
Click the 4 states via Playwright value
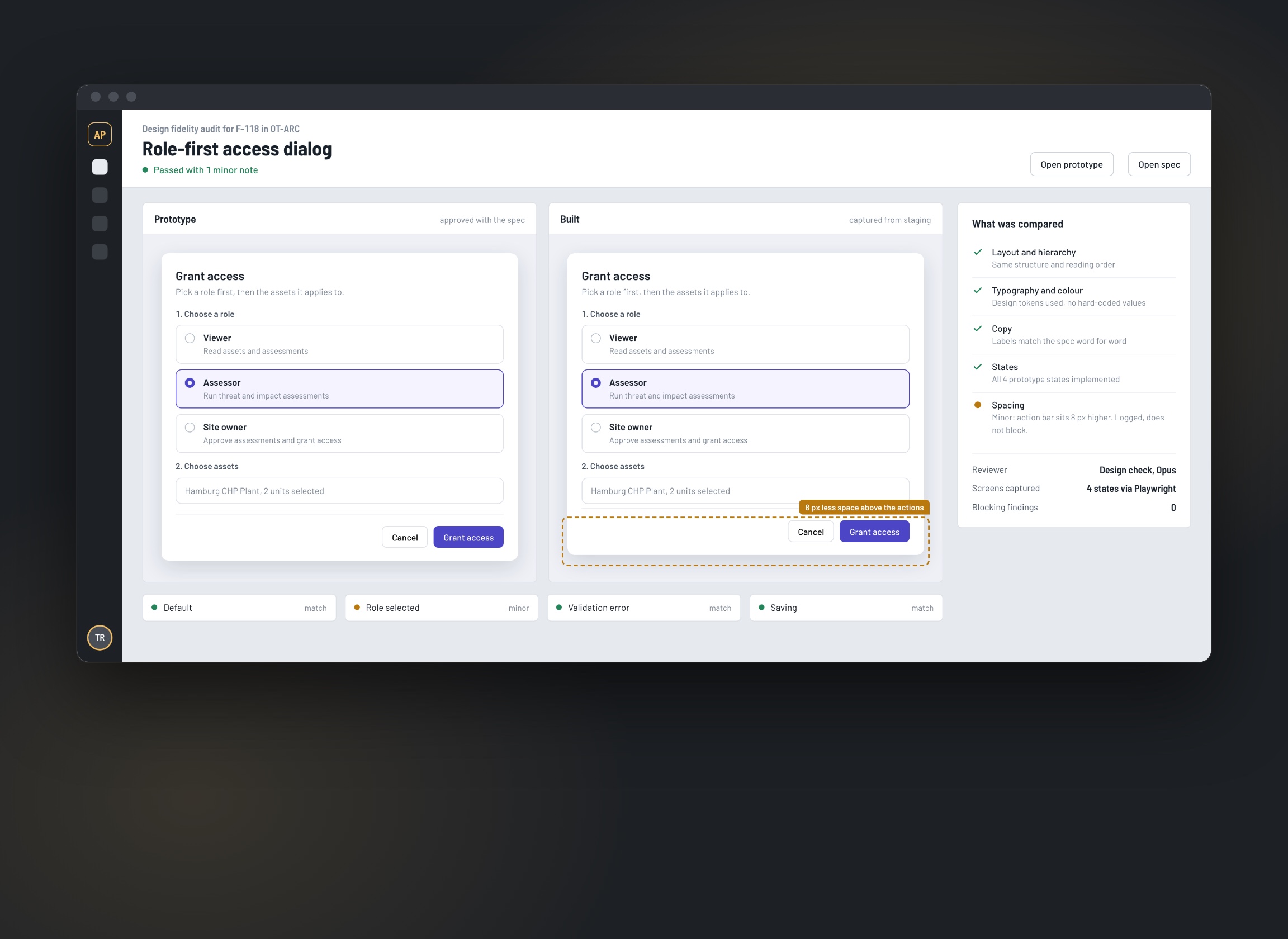(1131, 489)
